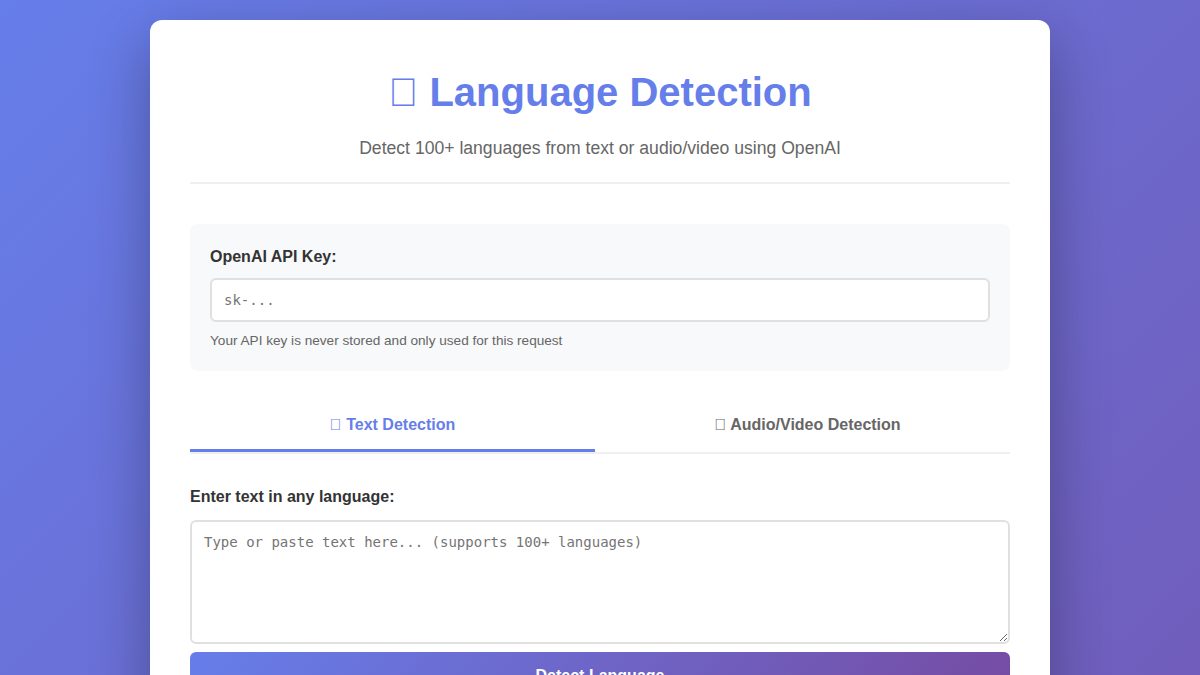Click the gradient-filled Detect Language bar
Screen dimensions: 1200x675
pyautogui.click(x=600, y=667)
